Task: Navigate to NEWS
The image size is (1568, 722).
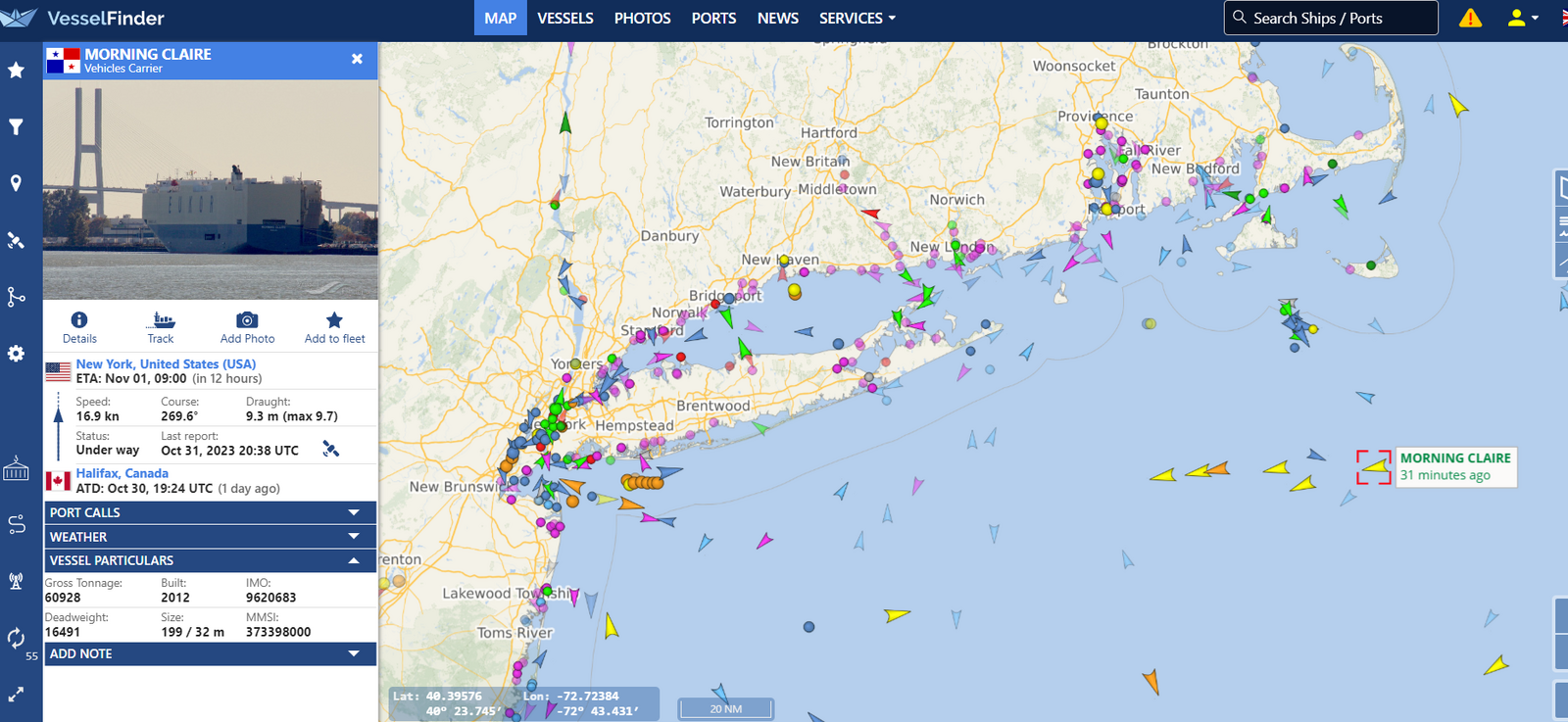Action: pos(778,18)
